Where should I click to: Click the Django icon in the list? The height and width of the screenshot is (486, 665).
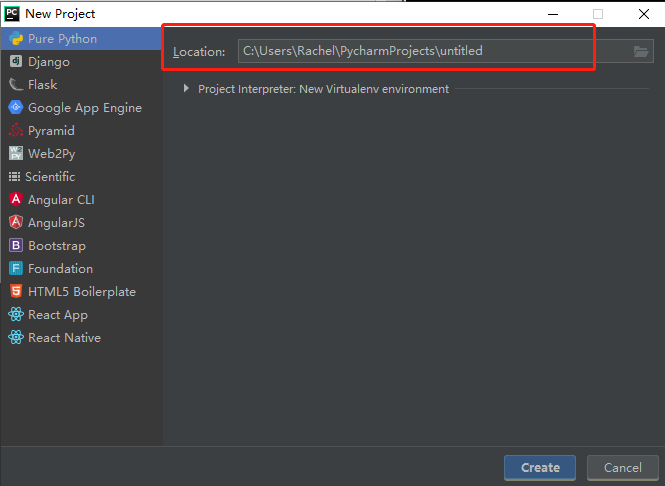[16, 61]
